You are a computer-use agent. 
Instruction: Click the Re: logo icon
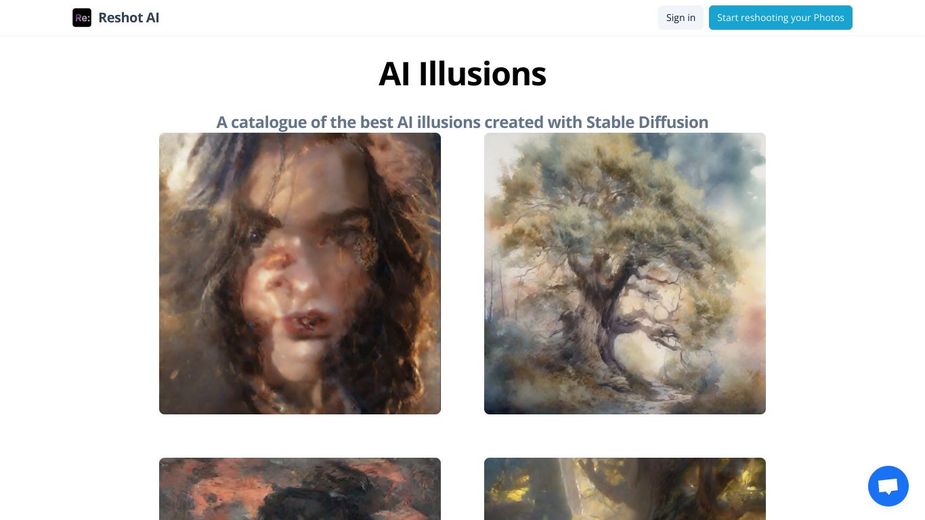click(x=81, y=18)
